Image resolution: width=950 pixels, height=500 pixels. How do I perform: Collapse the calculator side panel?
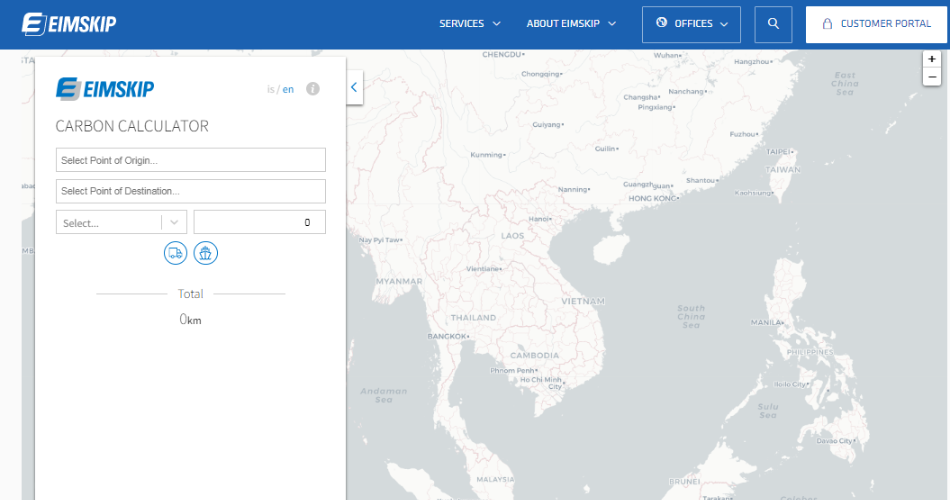[354, 88]
